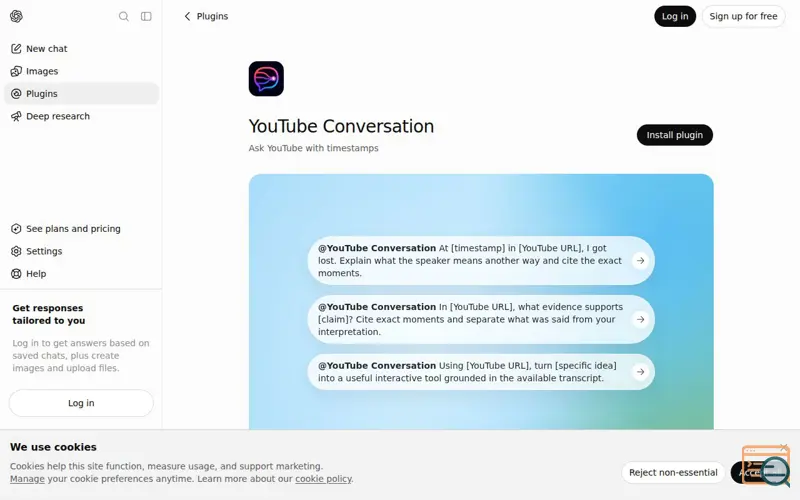Go back using the Plugins chevron
Image resolution: width=800 pixels, height=500 pixels.
click(187, 16)
